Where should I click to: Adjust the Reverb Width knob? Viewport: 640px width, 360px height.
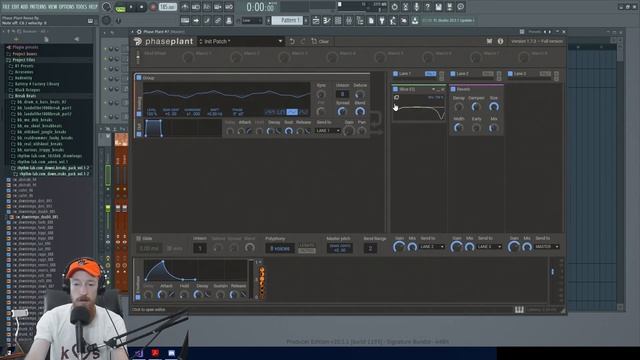click(458, 128)
